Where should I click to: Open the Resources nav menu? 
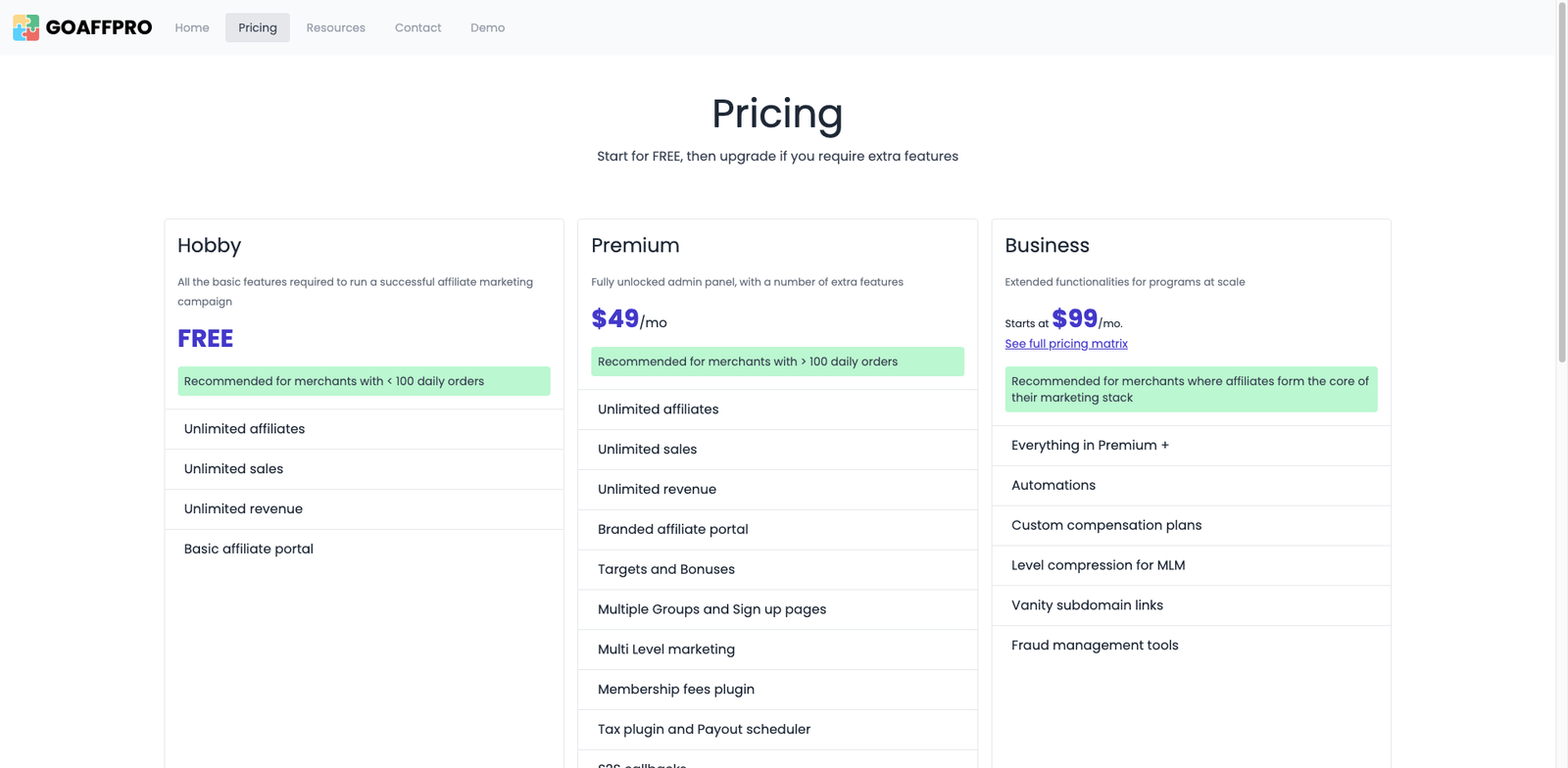click(336, 27)
